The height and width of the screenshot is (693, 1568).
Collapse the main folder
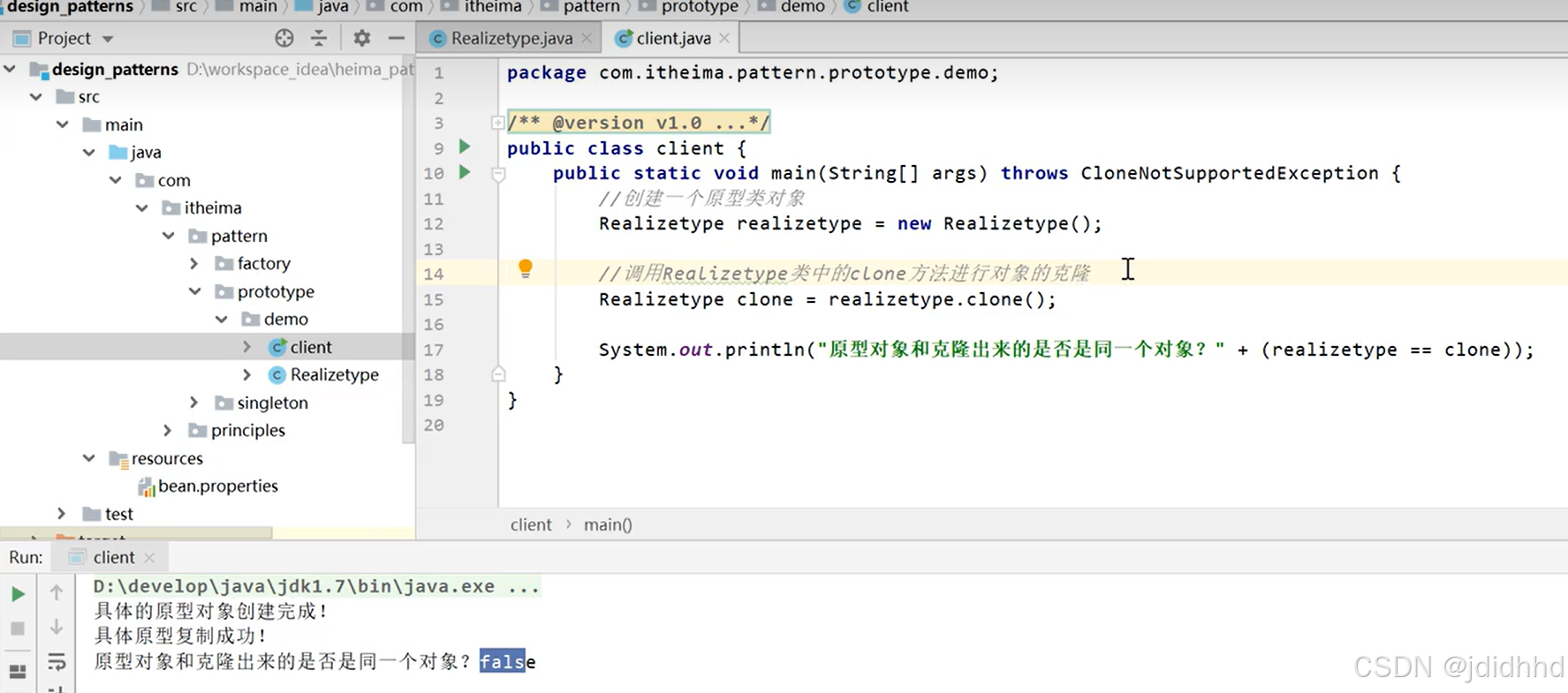point(63,124)
